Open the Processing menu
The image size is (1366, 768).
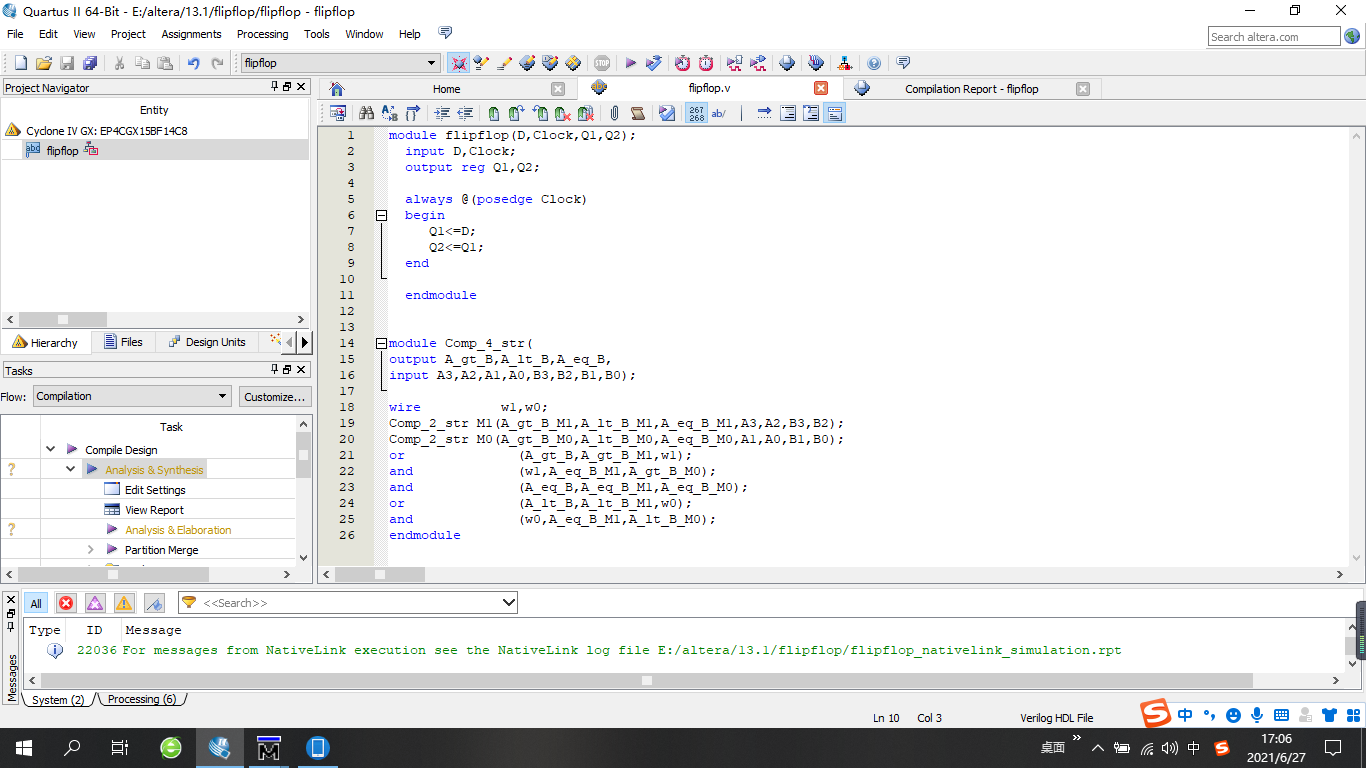(x=262, y=34)
